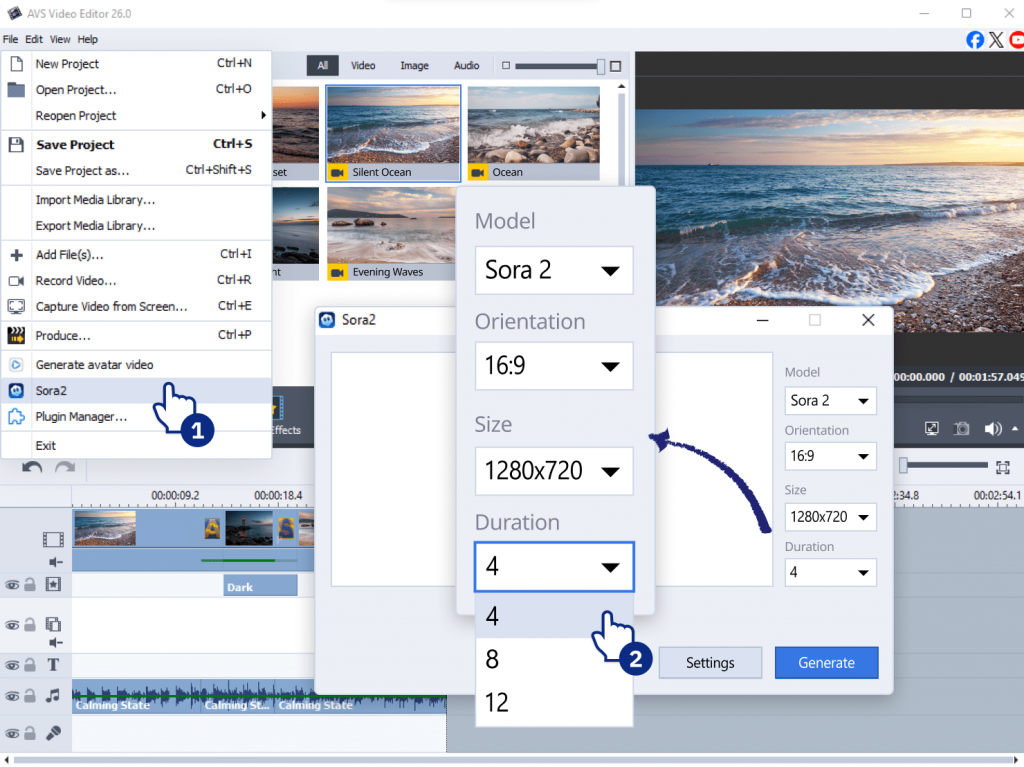Toggle lock on the music track
Image resolution: width=1024 pixels, height=767 pixels.
point(30,696)
